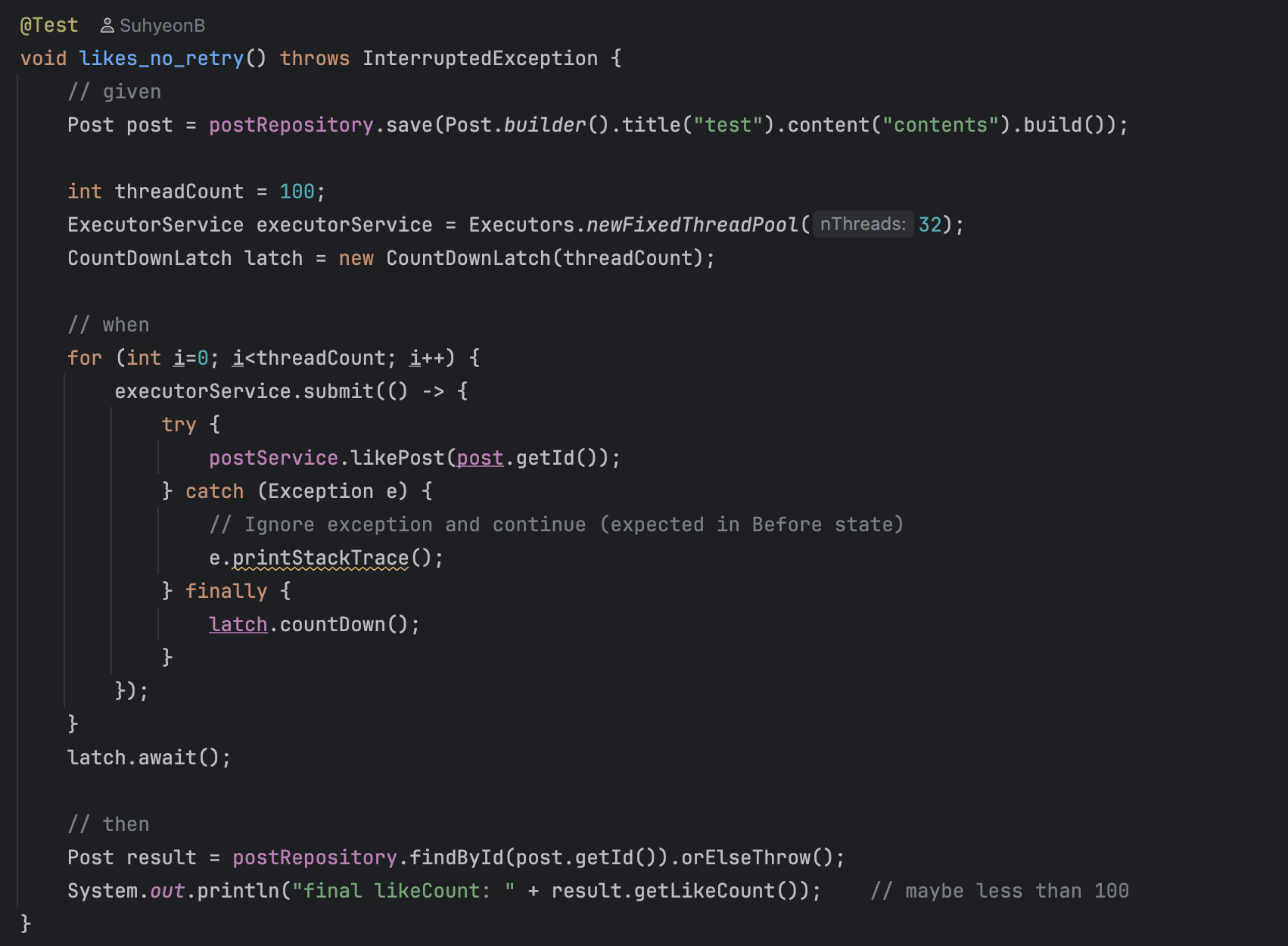Viewport: 1288px width, 946px height.
Task: Click underlined latch in countDown line
Action: pos(238,624)
